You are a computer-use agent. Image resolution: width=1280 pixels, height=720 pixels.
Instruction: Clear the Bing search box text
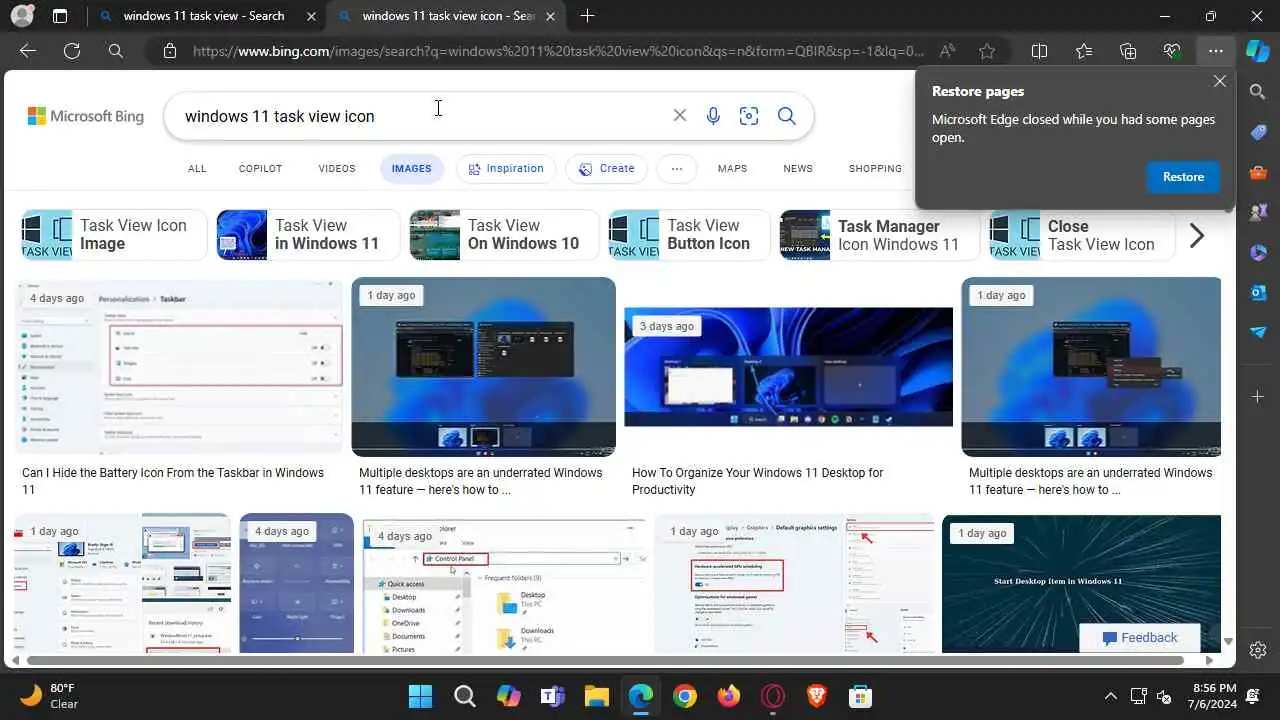coord(680,116)
